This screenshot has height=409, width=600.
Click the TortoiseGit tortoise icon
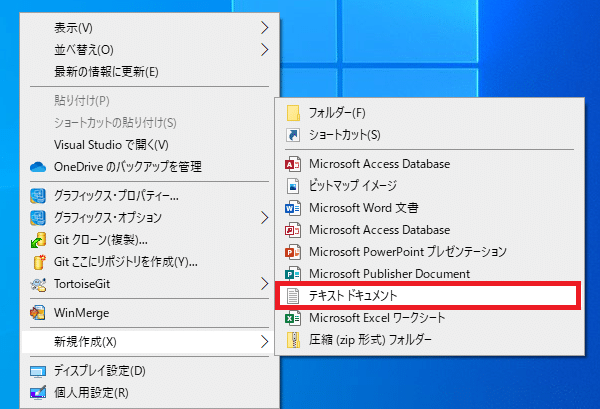click(38, 284)
